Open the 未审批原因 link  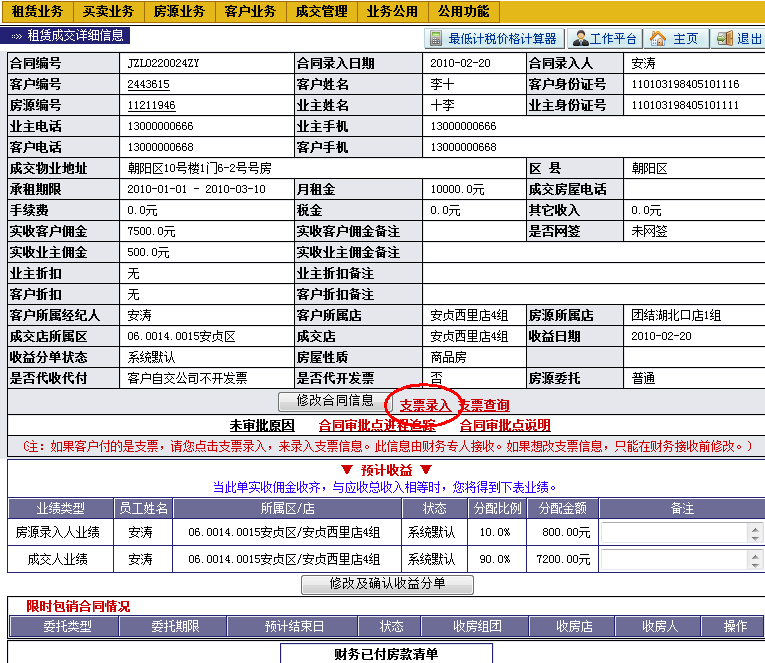point(262,425)
